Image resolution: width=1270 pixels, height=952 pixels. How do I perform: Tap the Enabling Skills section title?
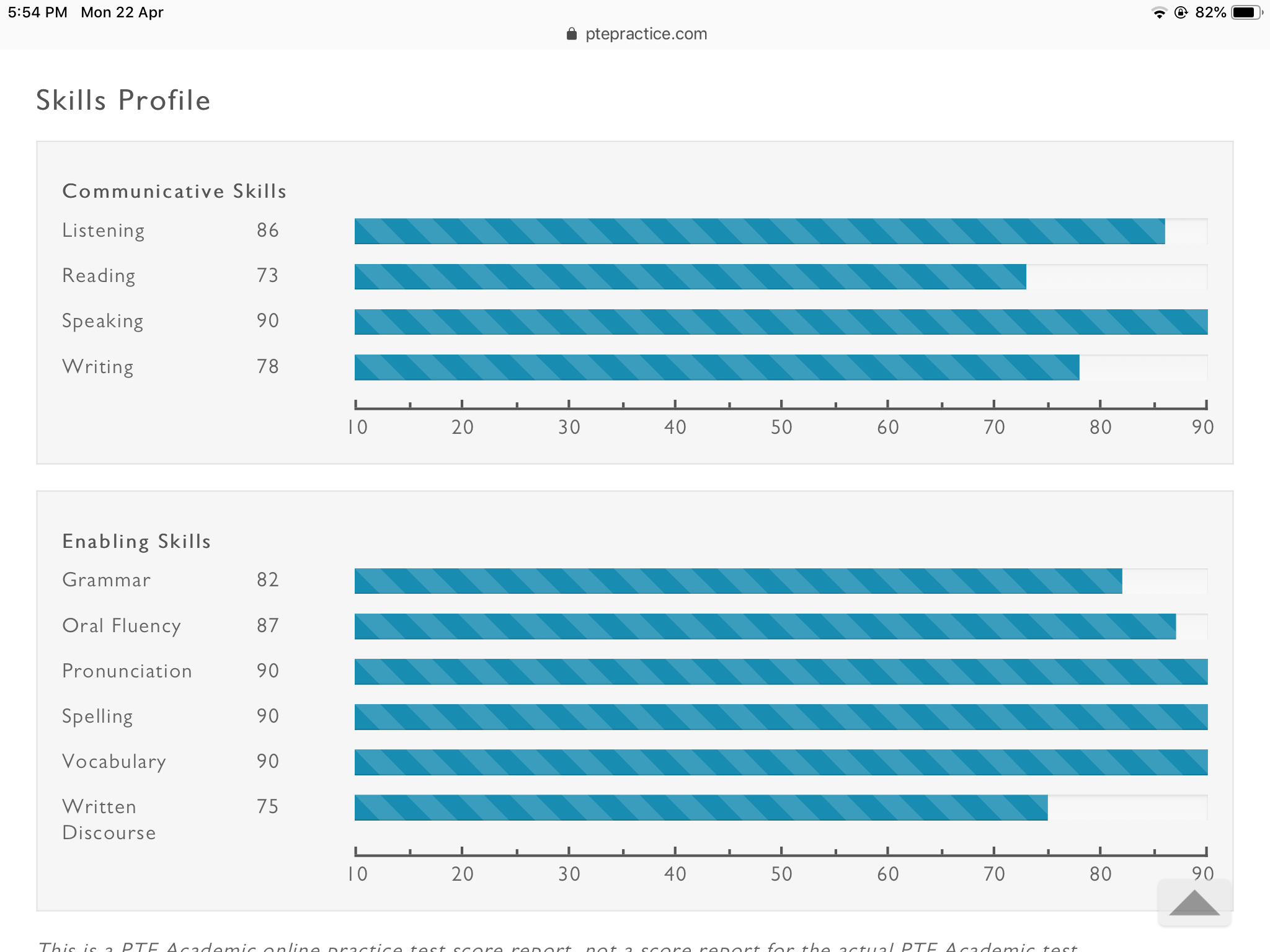(x=136, y=541)
